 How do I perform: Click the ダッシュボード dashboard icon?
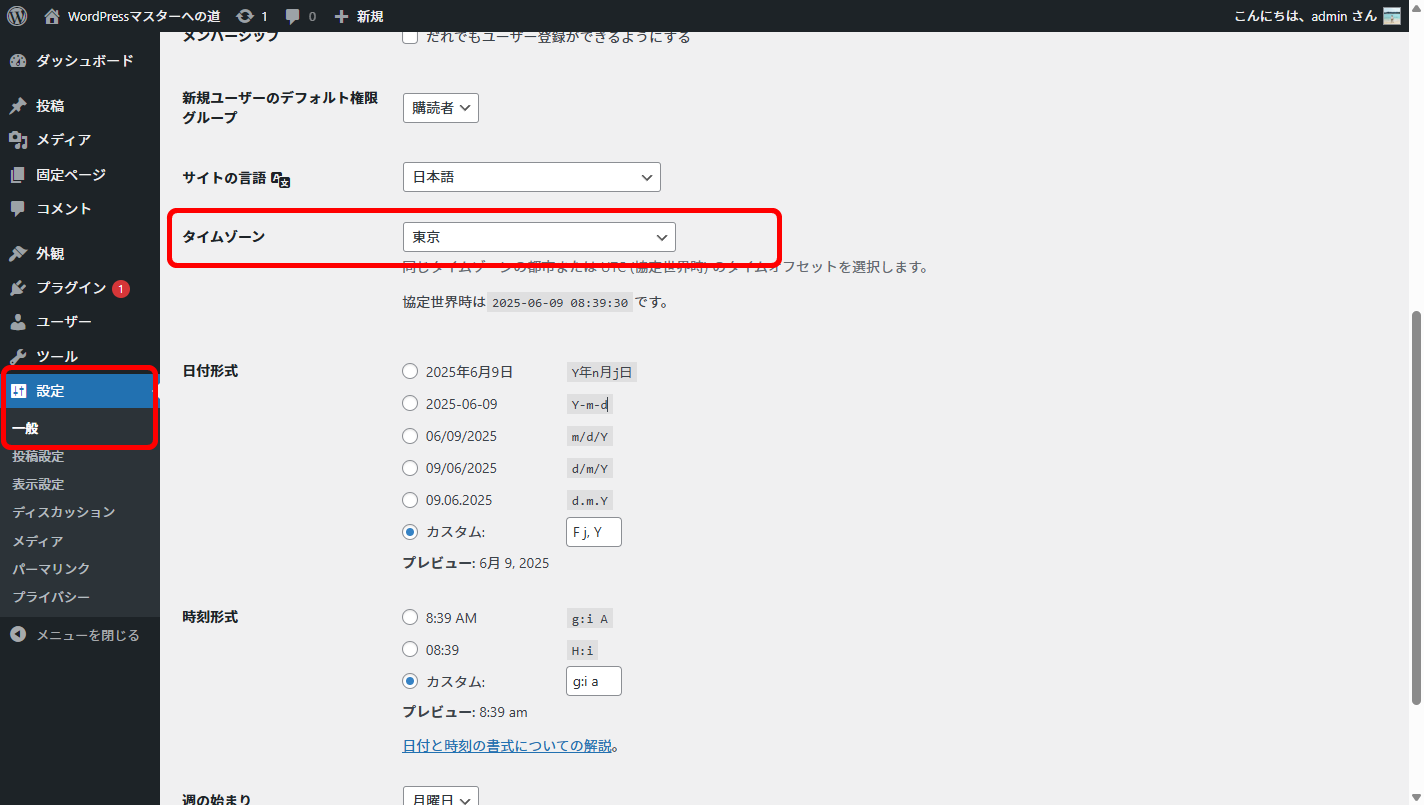tap(18, 61)
